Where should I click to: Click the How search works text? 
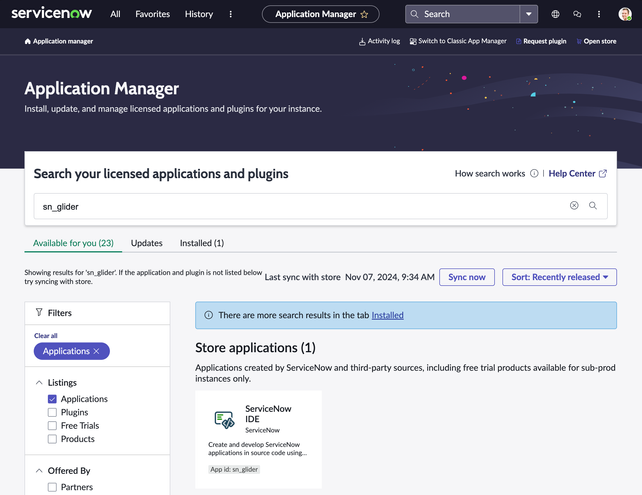pyautogui.click(x=490, y=173)
